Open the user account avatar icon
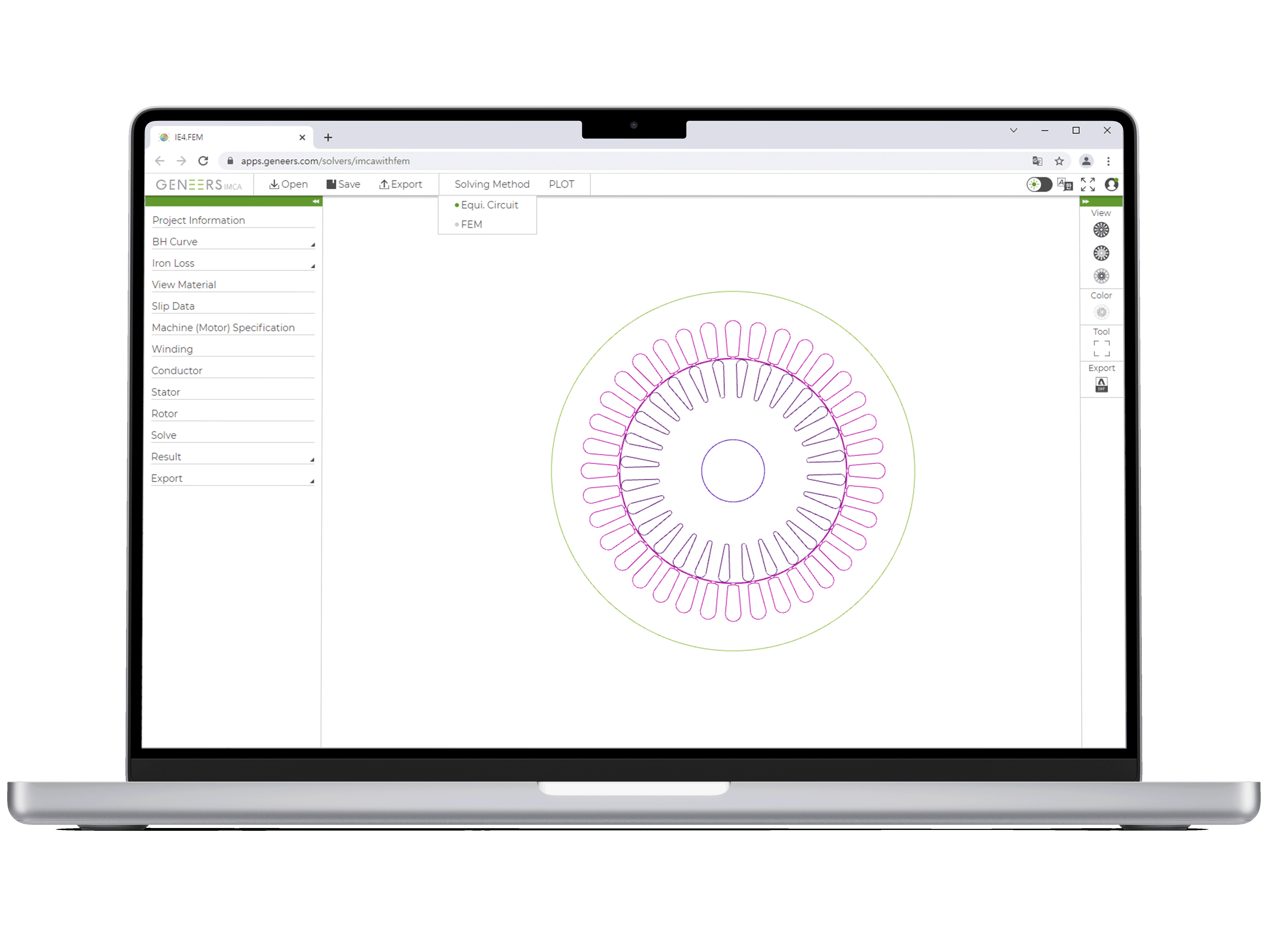This screenshot has height=952, width=1270. [x=1111, y=184]
